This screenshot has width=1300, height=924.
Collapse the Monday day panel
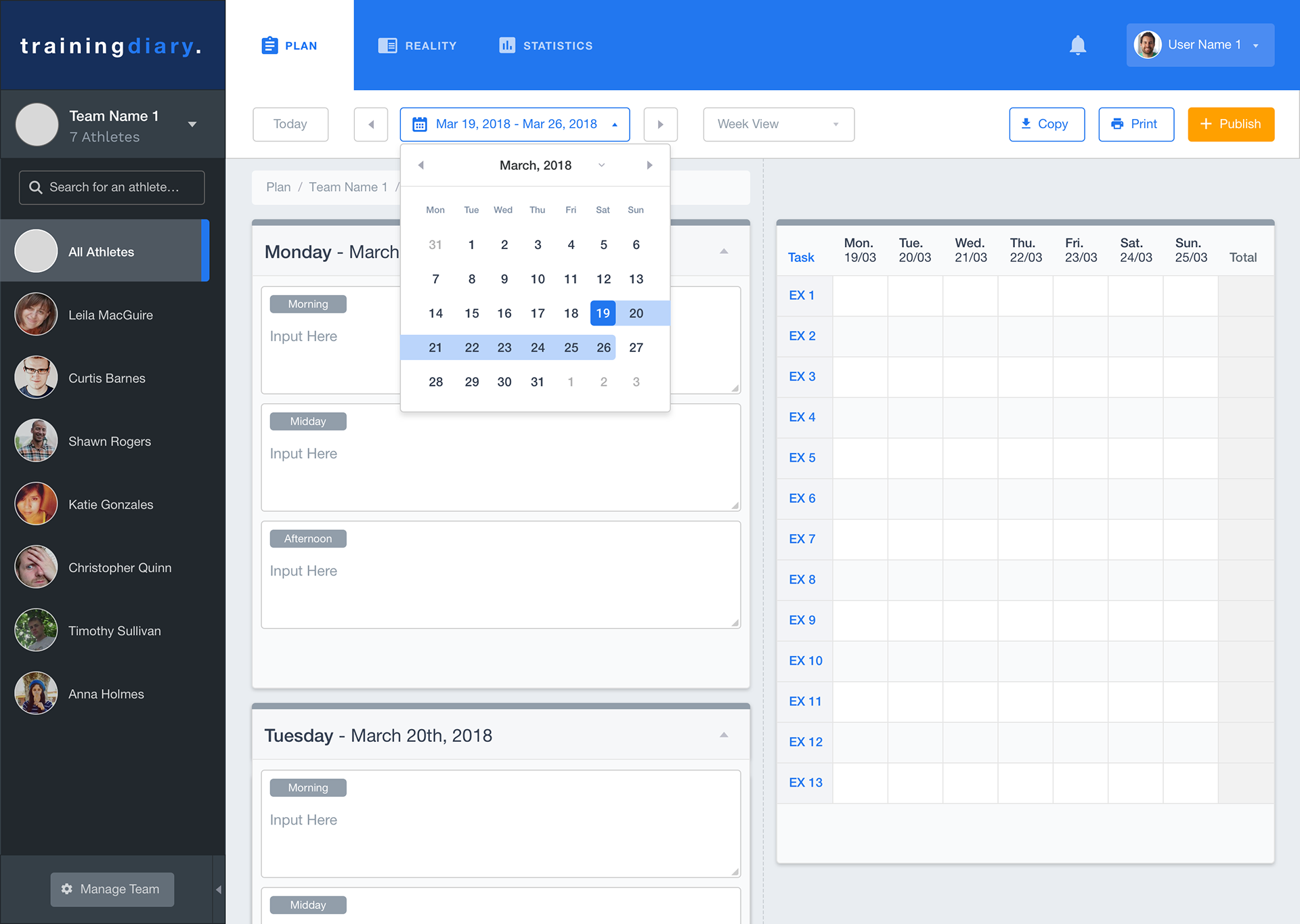pos(724,251)
